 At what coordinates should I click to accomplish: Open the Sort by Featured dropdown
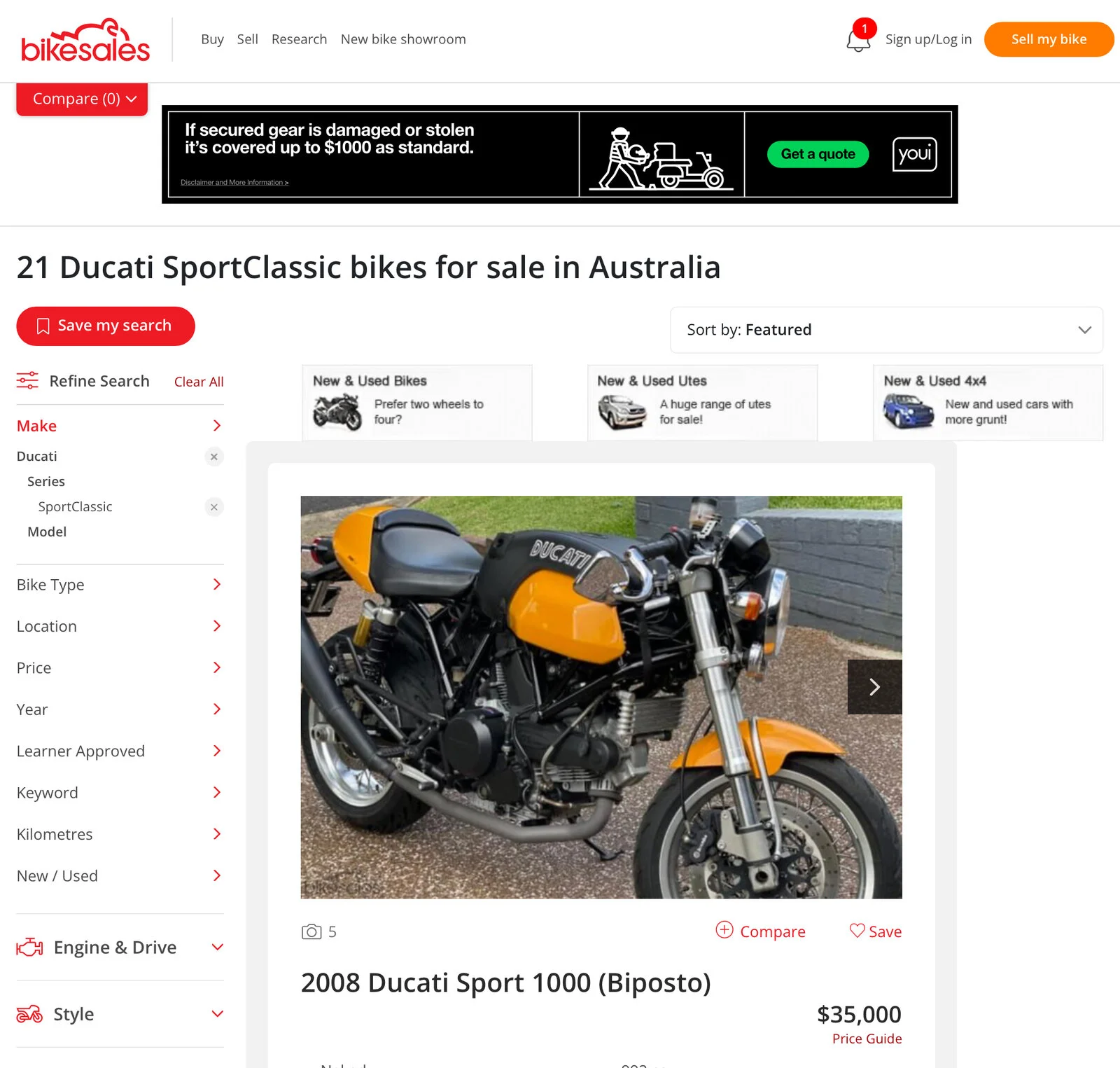click(886, 330)
